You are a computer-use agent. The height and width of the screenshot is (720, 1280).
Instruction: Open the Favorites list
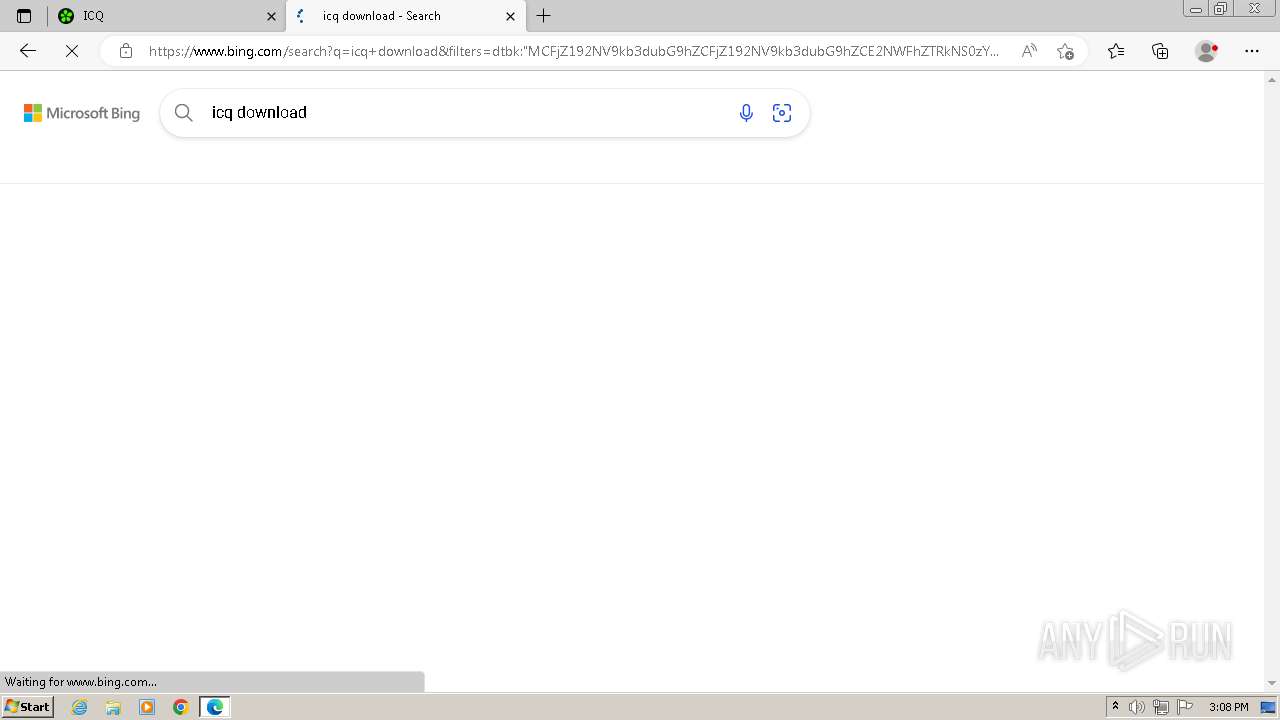(1116, 51)
